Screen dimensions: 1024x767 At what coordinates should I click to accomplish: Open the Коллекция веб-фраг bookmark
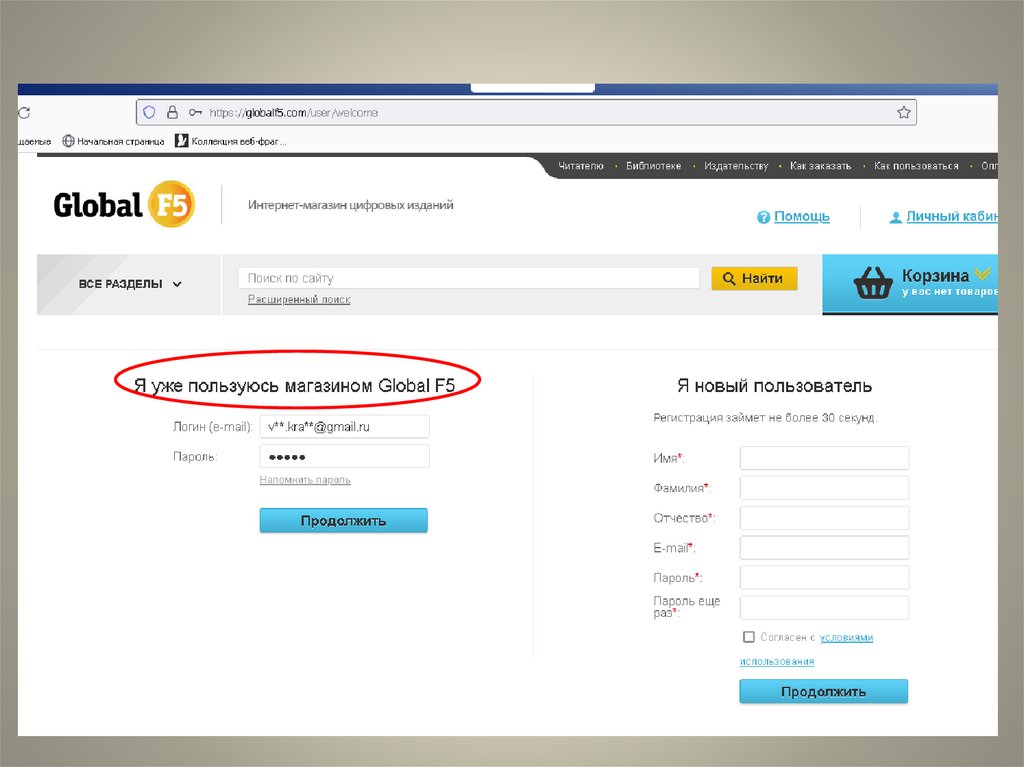(231, 141)
